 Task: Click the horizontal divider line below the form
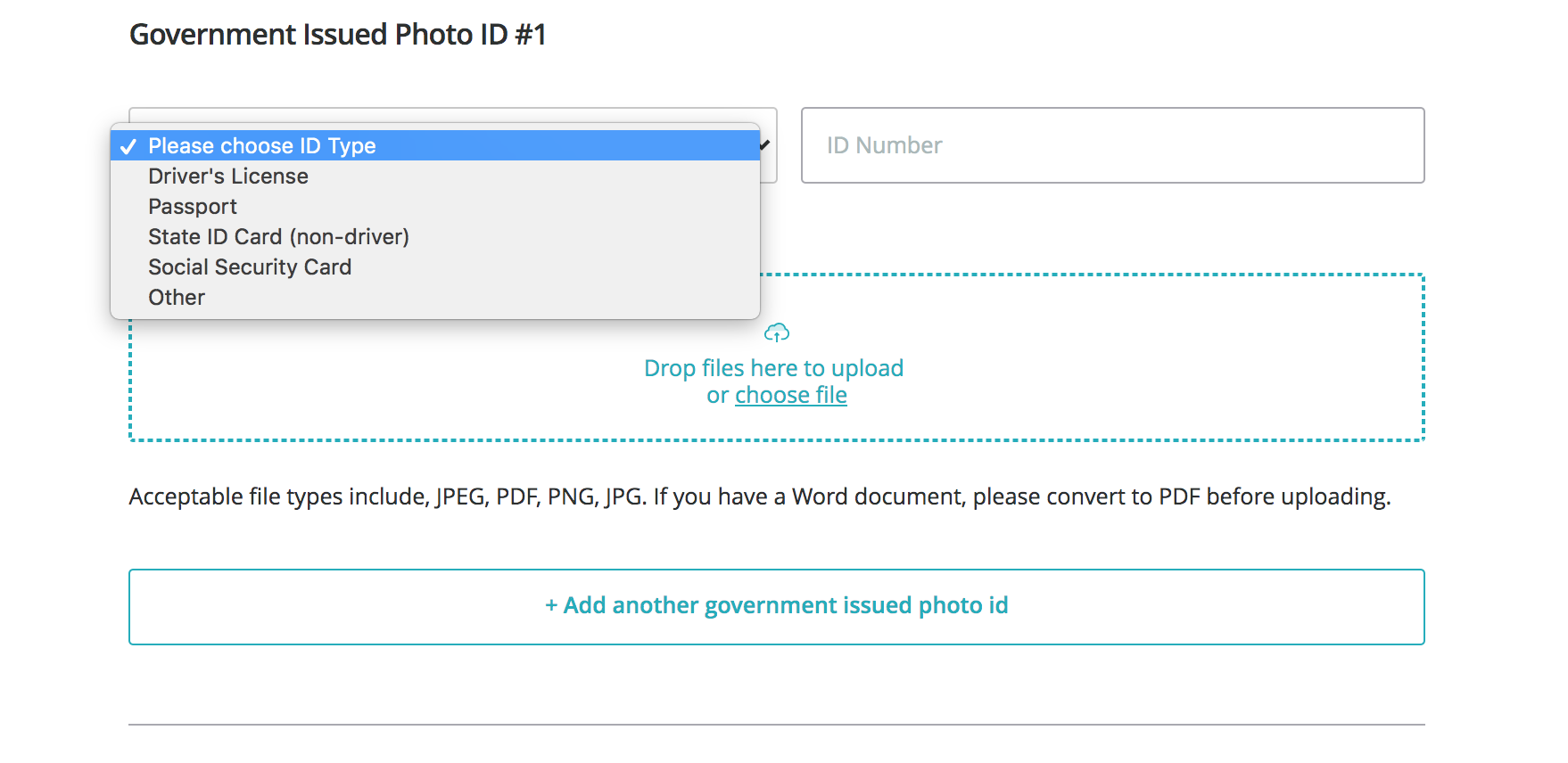(776, 724)
